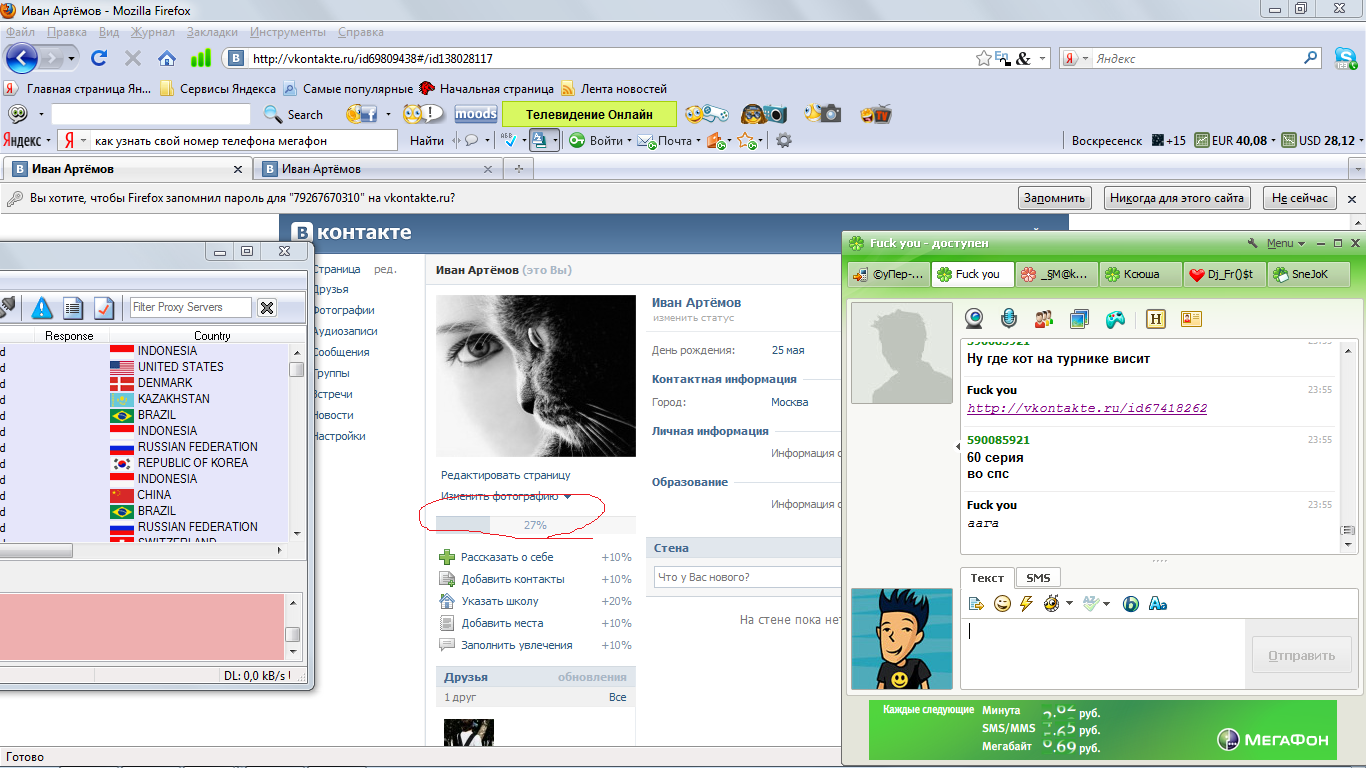The image size is (1366, 768).
Task: Click the warning triangle icon in proxy window
Action: click(41, 307)
